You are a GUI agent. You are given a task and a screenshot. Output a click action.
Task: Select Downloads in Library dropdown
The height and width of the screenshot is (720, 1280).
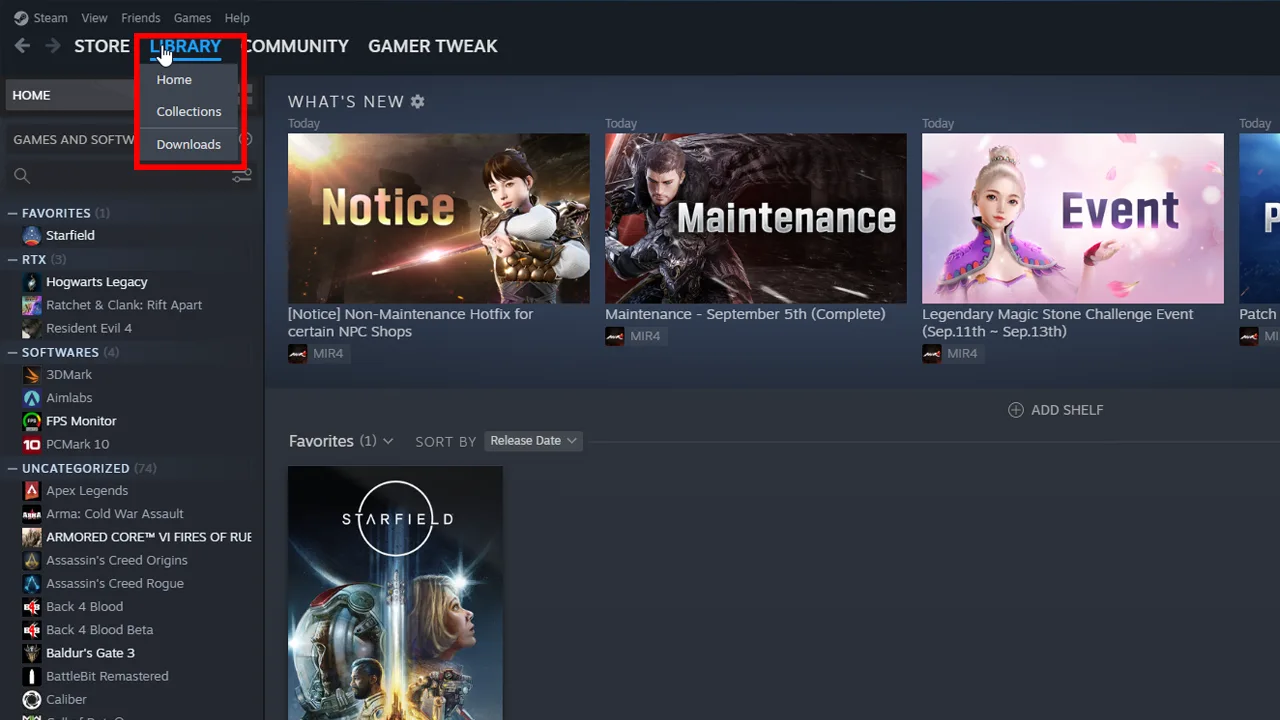point(189,145)
